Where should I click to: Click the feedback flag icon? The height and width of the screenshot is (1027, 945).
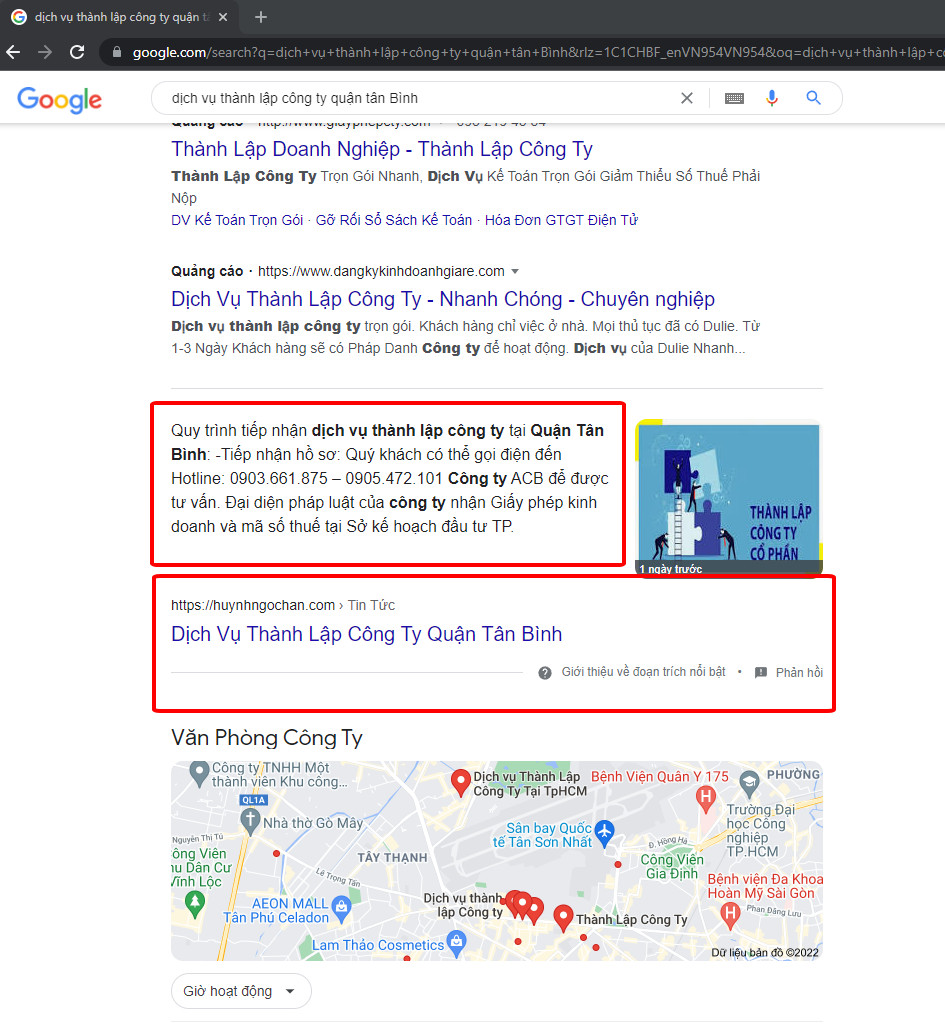(x=760, y=673)
